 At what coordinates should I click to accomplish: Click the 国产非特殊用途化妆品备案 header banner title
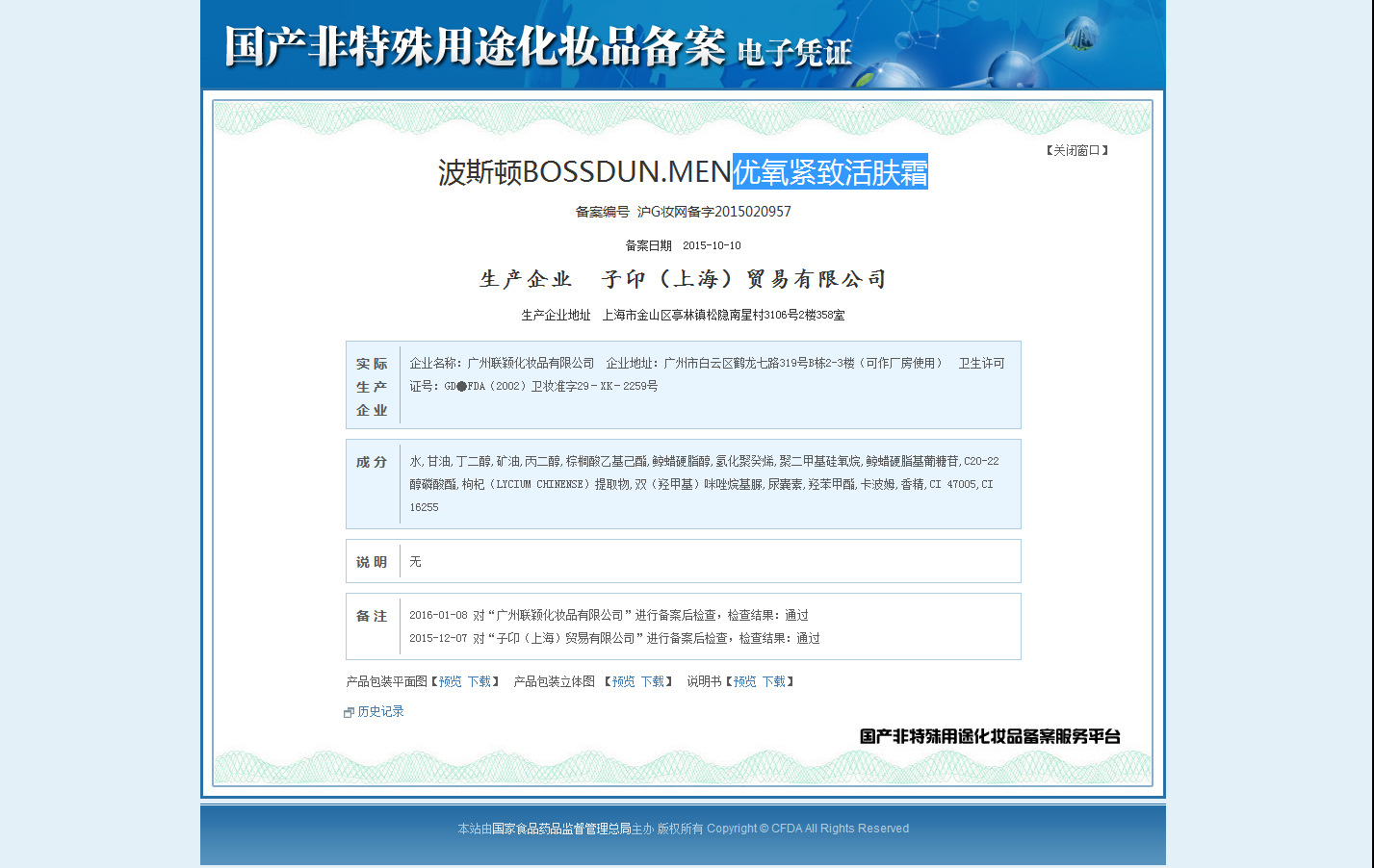(474, 46)
